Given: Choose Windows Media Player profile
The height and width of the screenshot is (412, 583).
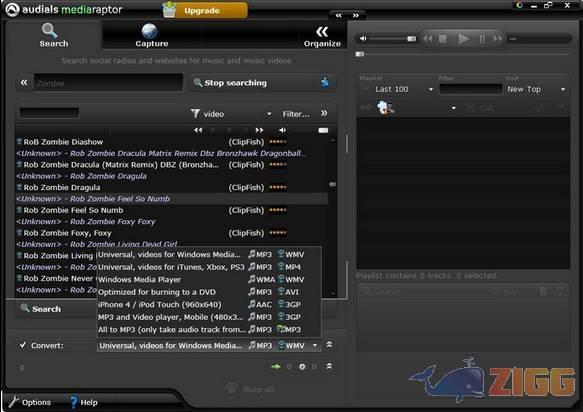Looking at the screenshot, I should click(209, 280).
